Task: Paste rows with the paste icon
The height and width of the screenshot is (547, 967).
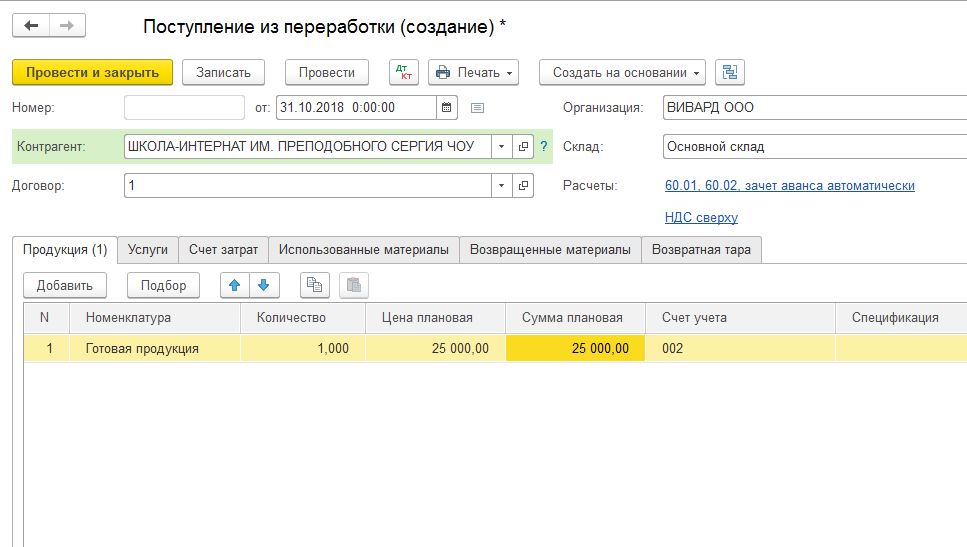Action: pos(353,285)
